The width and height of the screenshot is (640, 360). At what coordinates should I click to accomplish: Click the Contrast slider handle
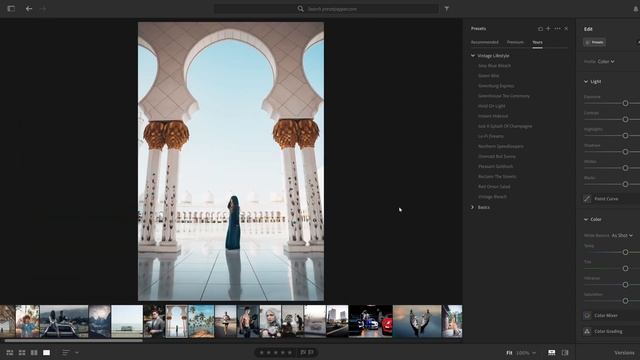625,120
